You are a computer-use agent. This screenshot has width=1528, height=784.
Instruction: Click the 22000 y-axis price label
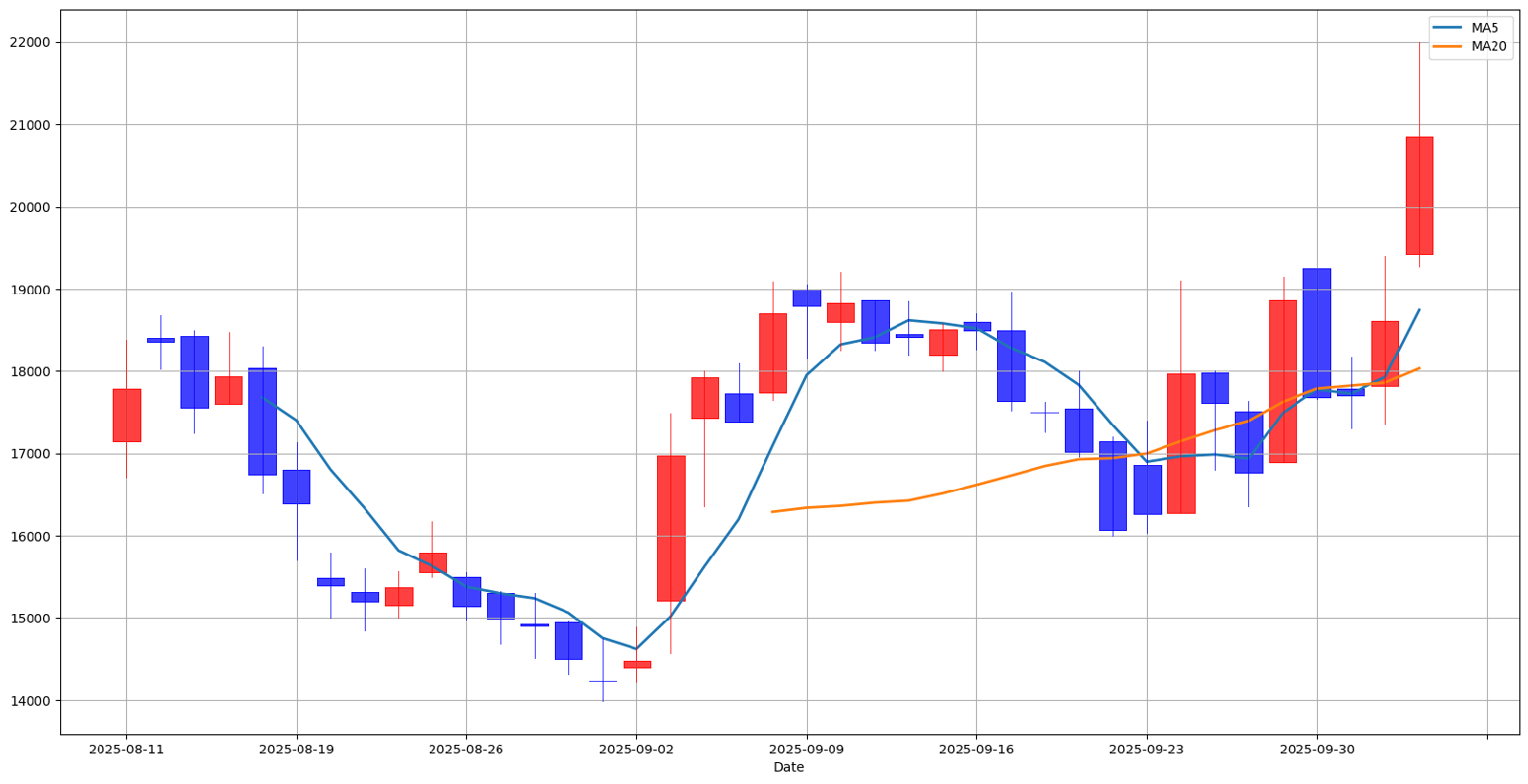click(31, 43)
